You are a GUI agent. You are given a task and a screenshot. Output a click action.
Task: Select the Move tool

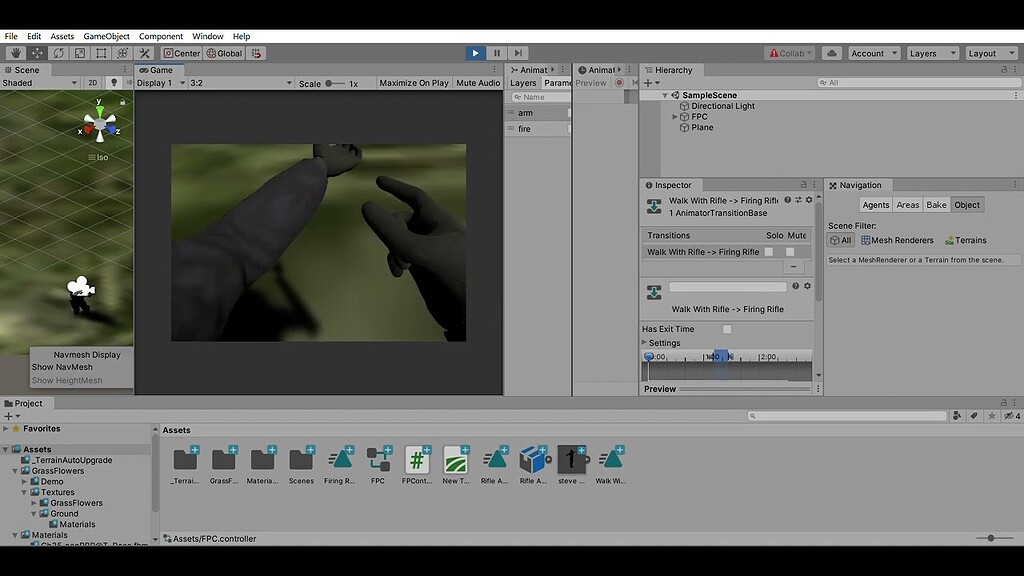(37, 52)
